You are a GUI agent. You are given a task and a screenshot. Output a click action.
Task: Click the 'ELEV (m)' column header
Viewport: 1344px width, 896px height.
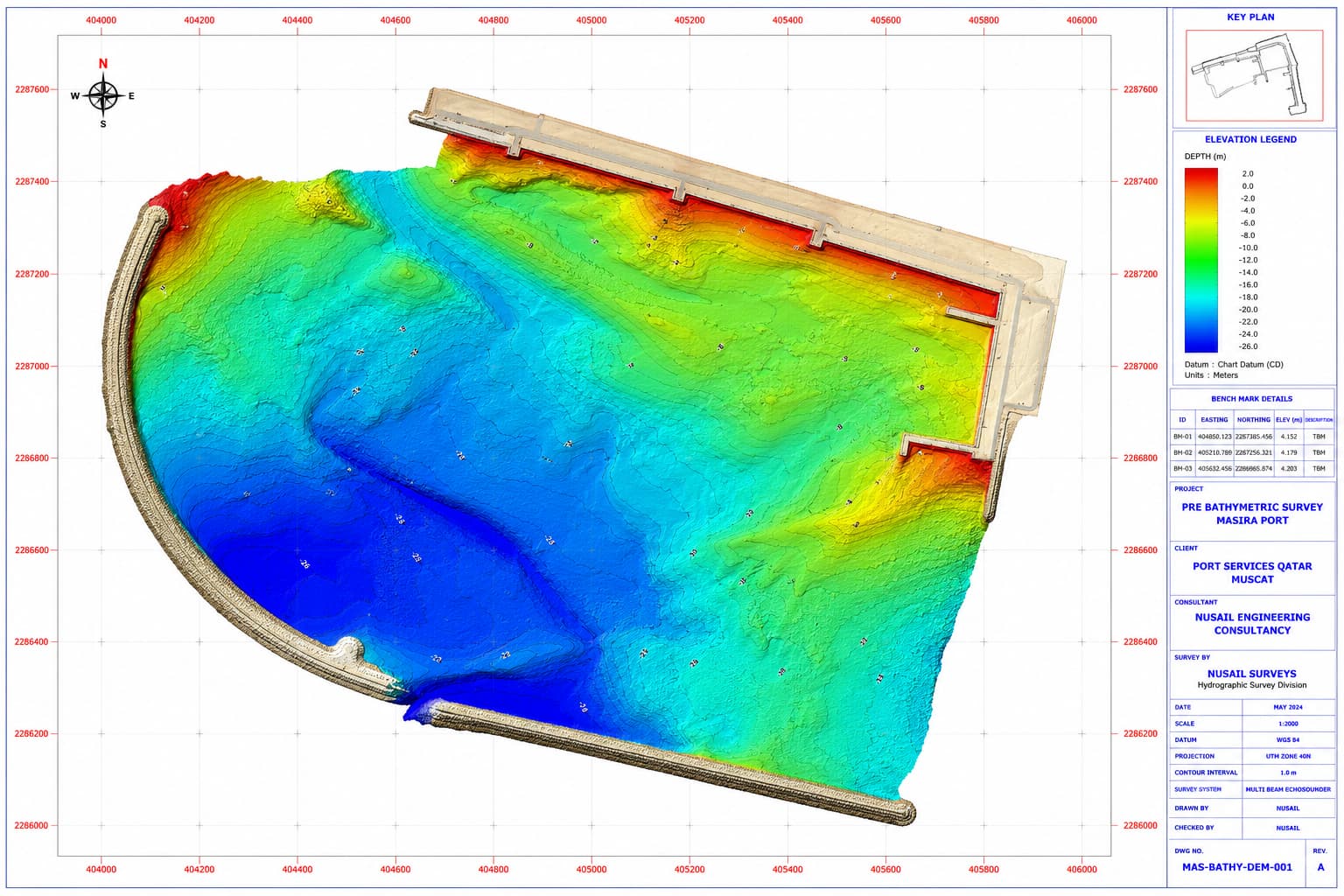[x=1288, y=420]
